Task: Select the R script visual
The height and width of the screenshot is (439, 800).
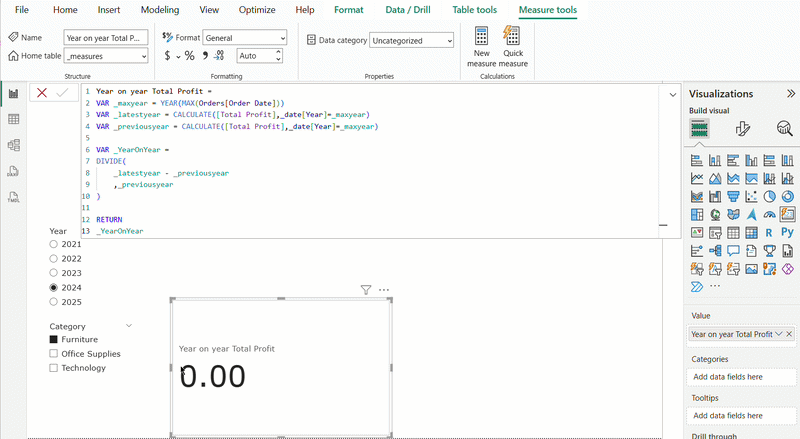Action: click(x=769, y=233)
